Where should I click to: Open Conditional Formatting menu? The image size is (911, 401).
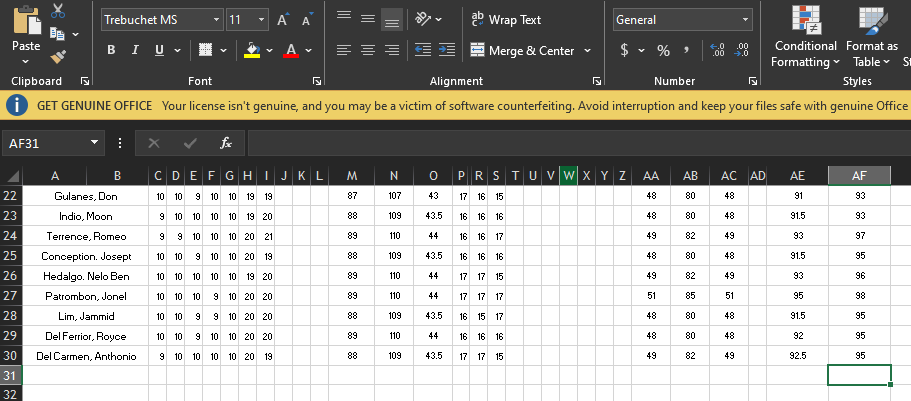click(806, 36)
